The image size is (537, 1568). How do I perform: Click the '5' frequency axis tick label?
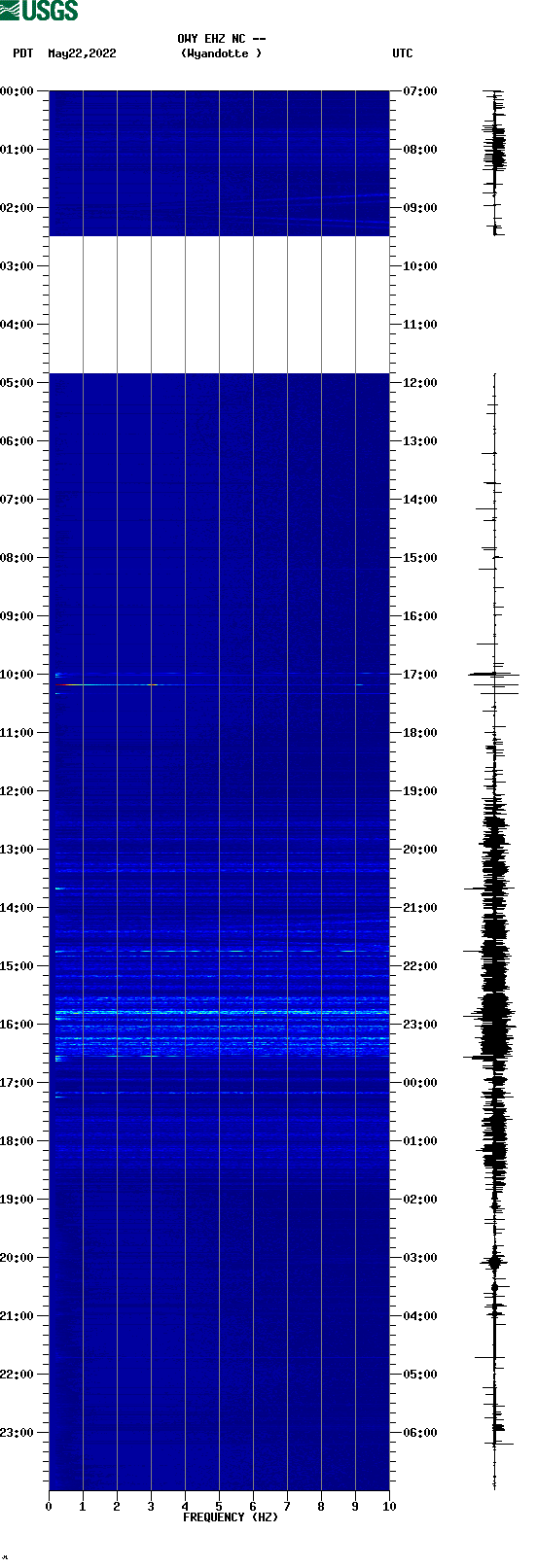tap(219, 1507)
